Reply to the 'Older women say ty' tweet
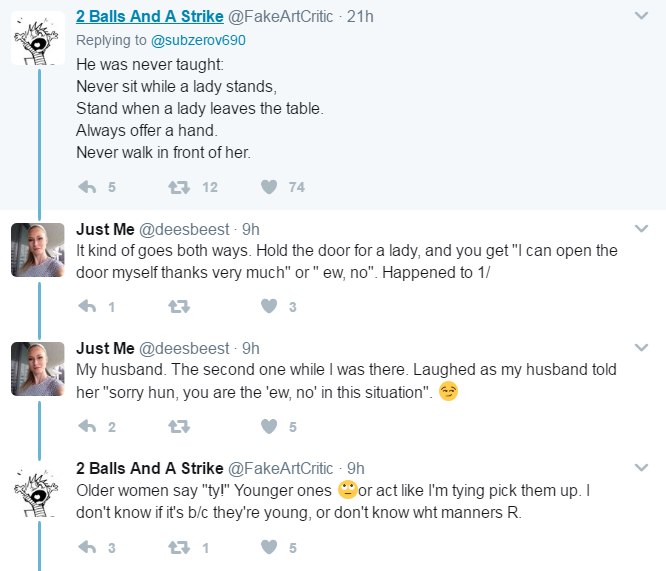This screenshot has width=666, height=571. [x=87, y=547]
